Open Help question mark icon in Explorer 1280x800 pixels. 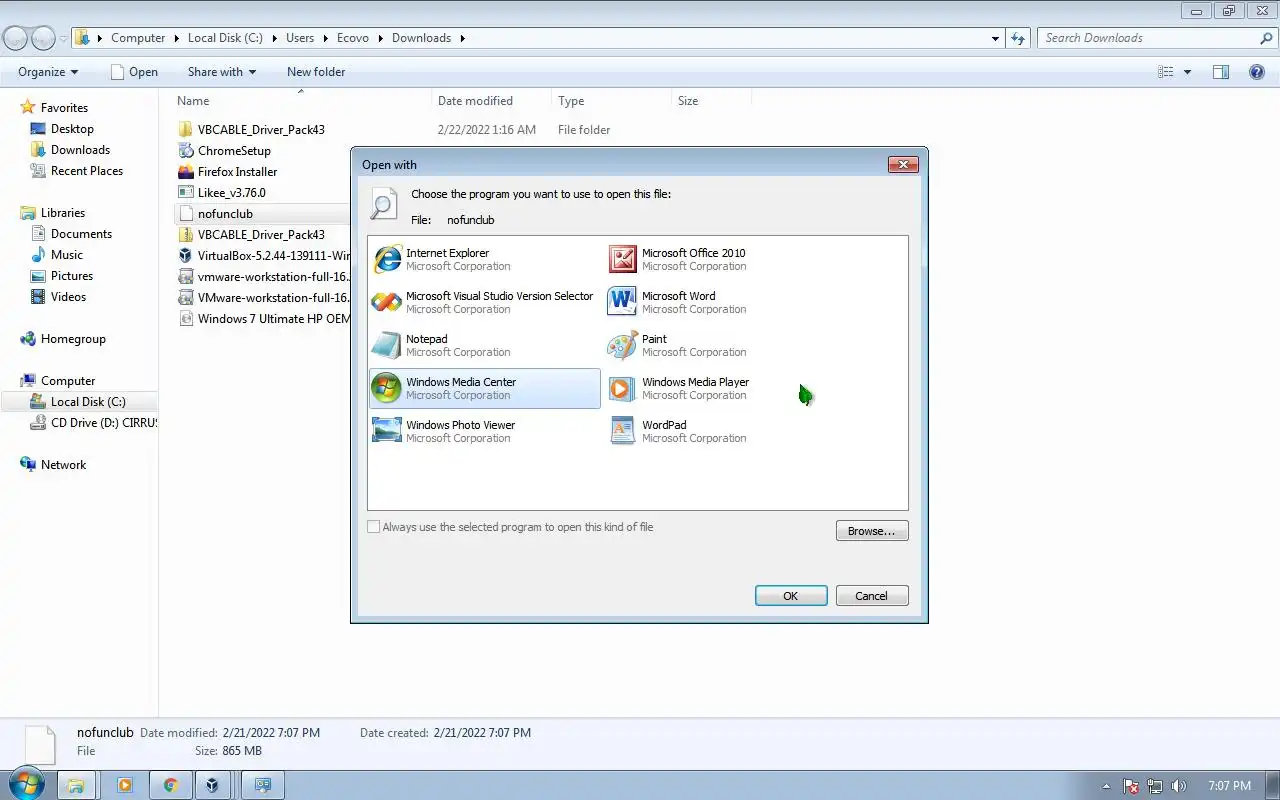pos(1257,72)
